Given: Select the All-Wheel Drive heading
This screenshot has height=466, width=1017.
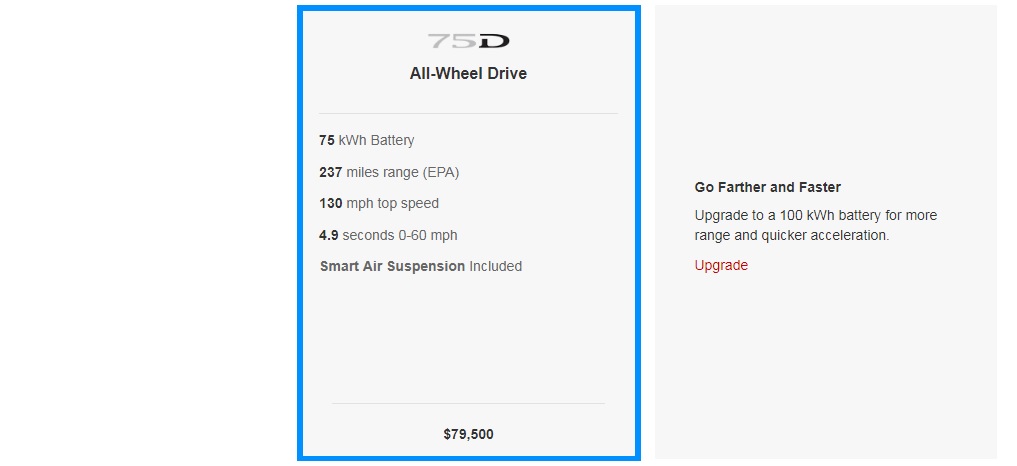Looking at the screenshot, I should [x=468, y=74].
